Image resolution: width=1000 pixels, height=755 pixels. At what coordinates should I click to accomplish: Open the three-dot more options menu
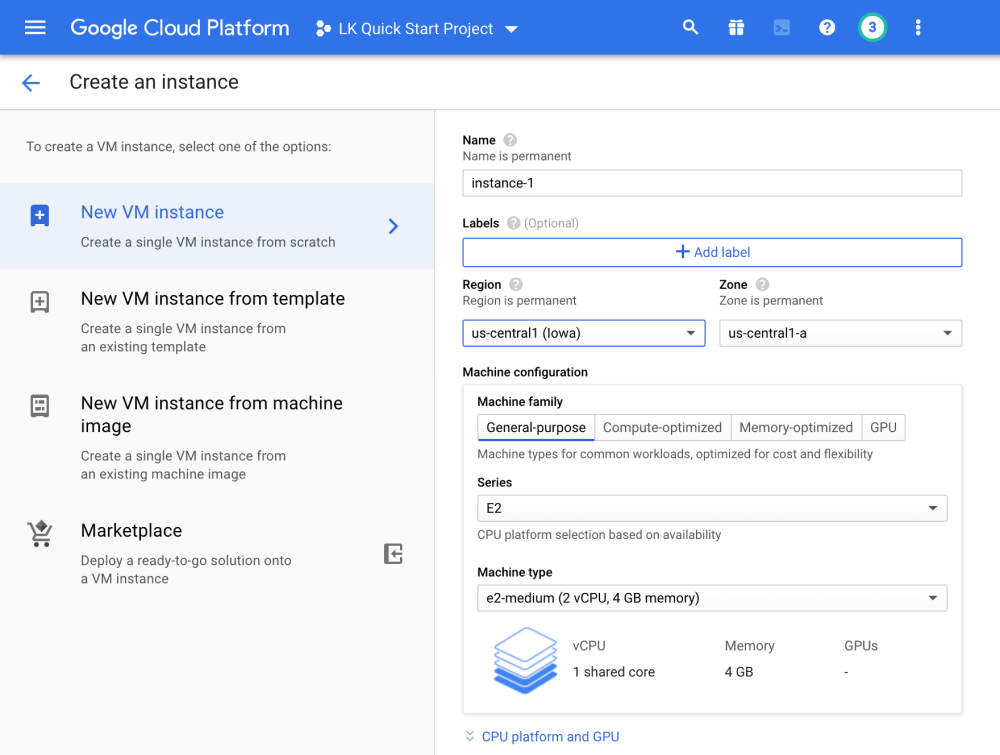pyautogui.click(x=918, y=28)
